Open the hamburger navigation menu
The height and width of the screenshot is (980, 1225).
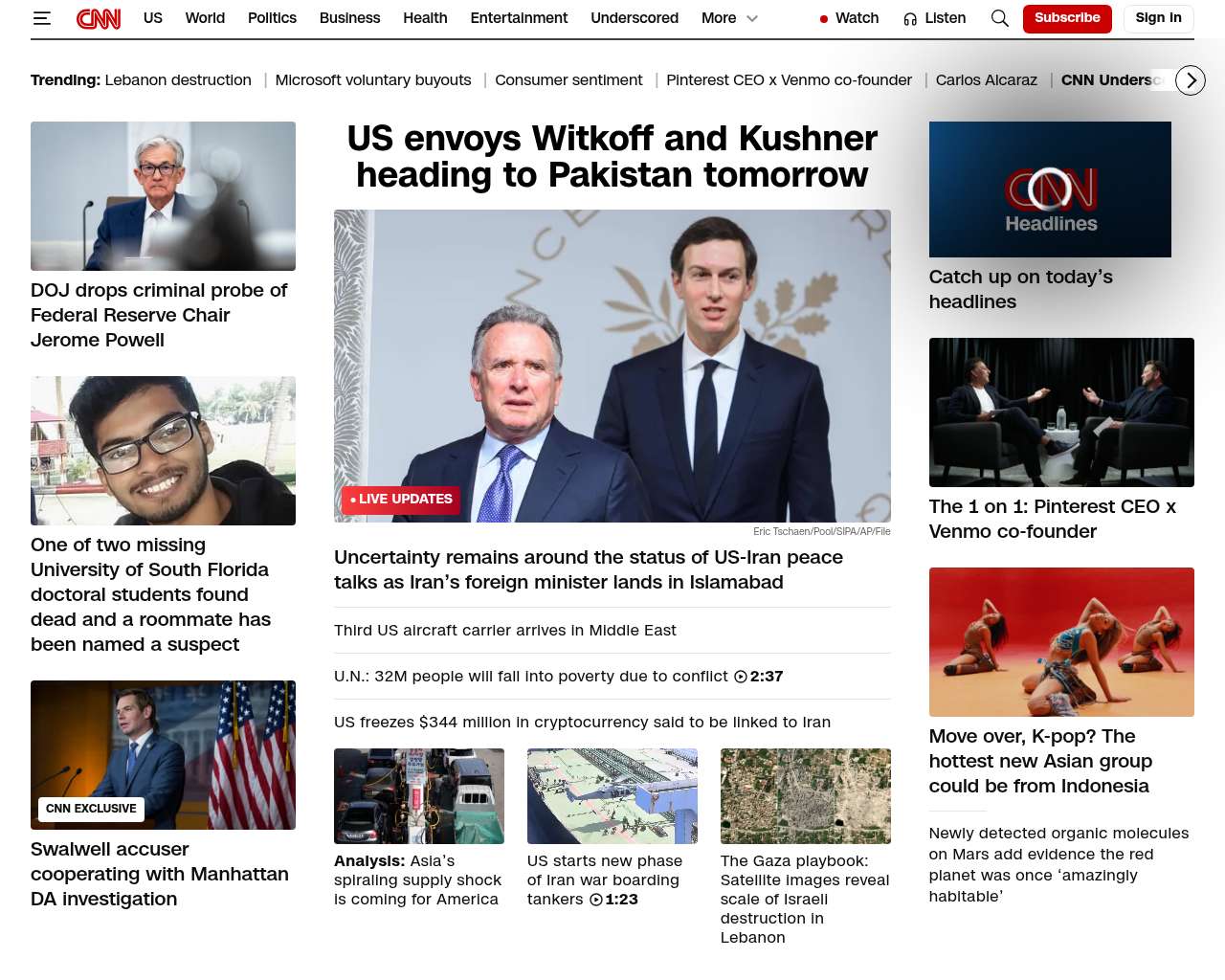click(x=41, y=18)
